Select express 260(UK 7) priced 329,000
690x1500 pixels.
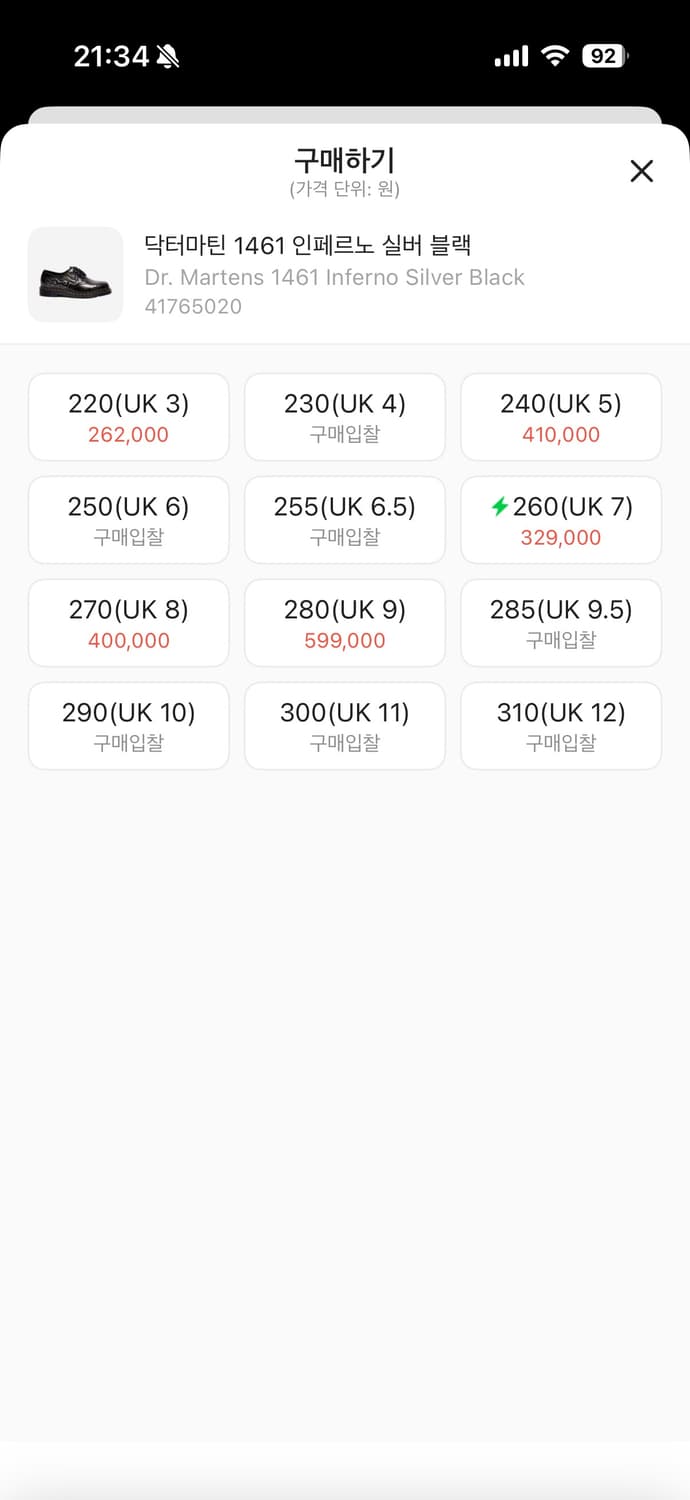coord(560,520)
